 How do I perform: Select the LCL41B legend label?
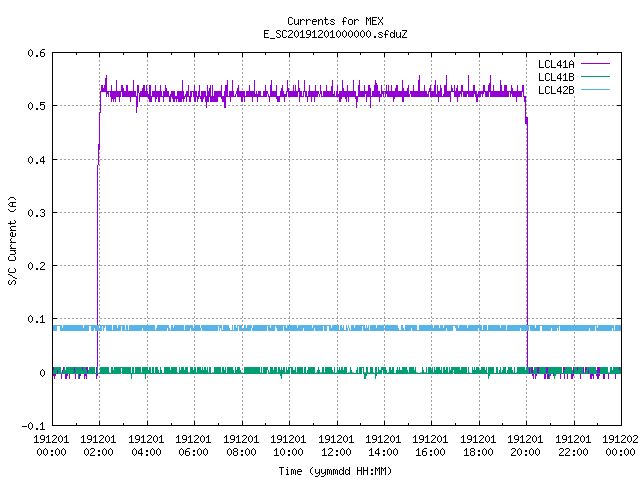556,77
